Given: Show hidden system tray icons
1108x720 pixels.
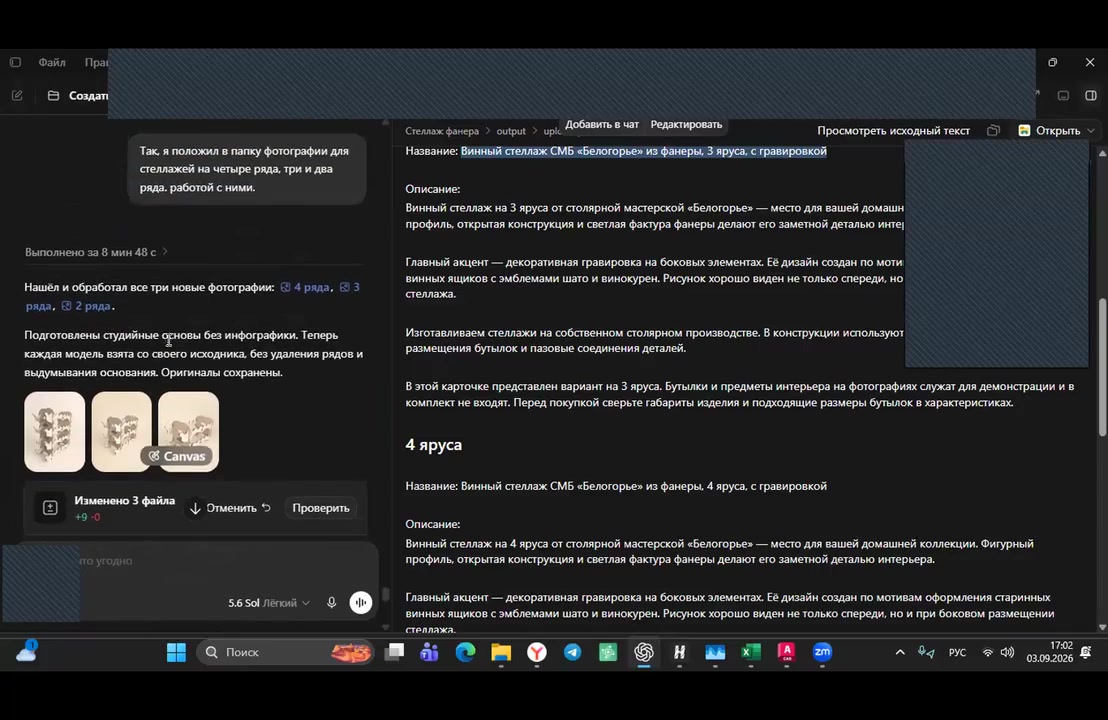Looking at the screenshot, I should (x=900, y=652).
